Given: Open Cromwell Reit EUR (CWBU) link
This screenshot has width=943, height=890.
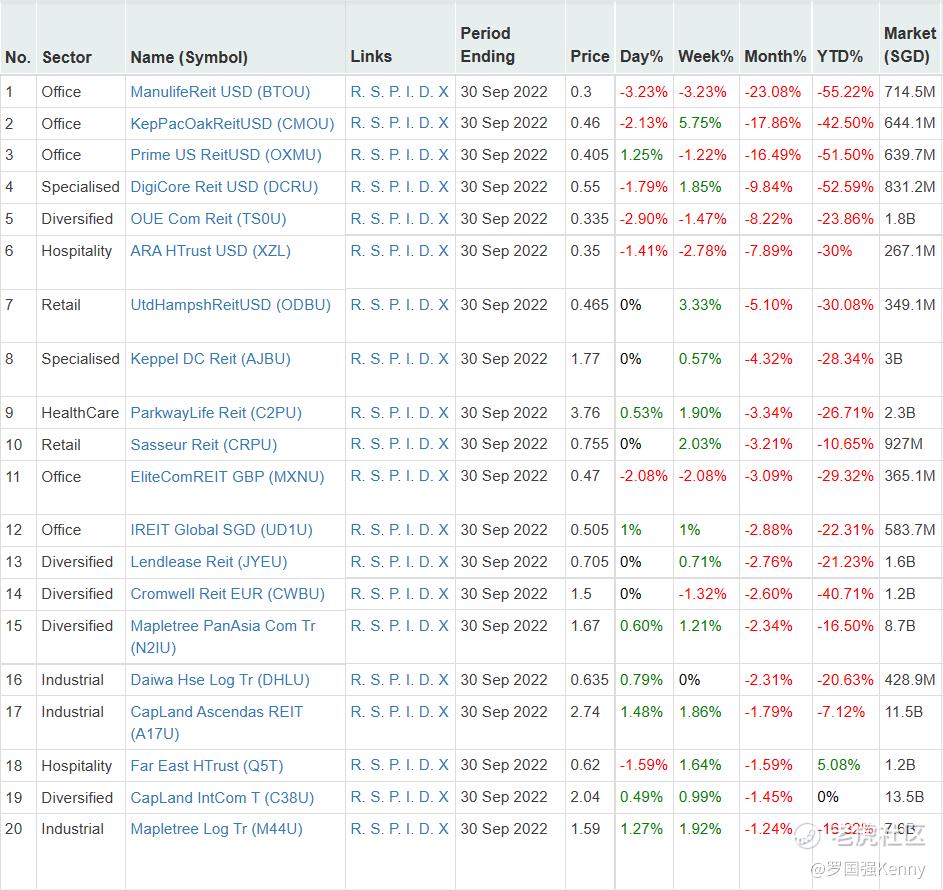Looking at the screenshot, I should [227, 594].
